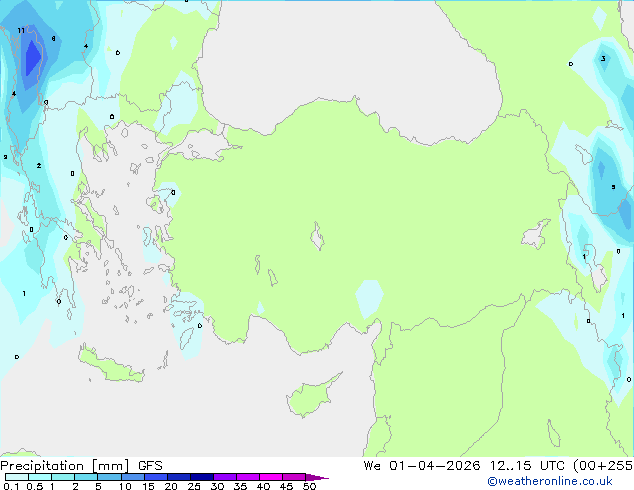Click the '40' legend scale label
Viewport: 634px width, 490px height.
263,486
